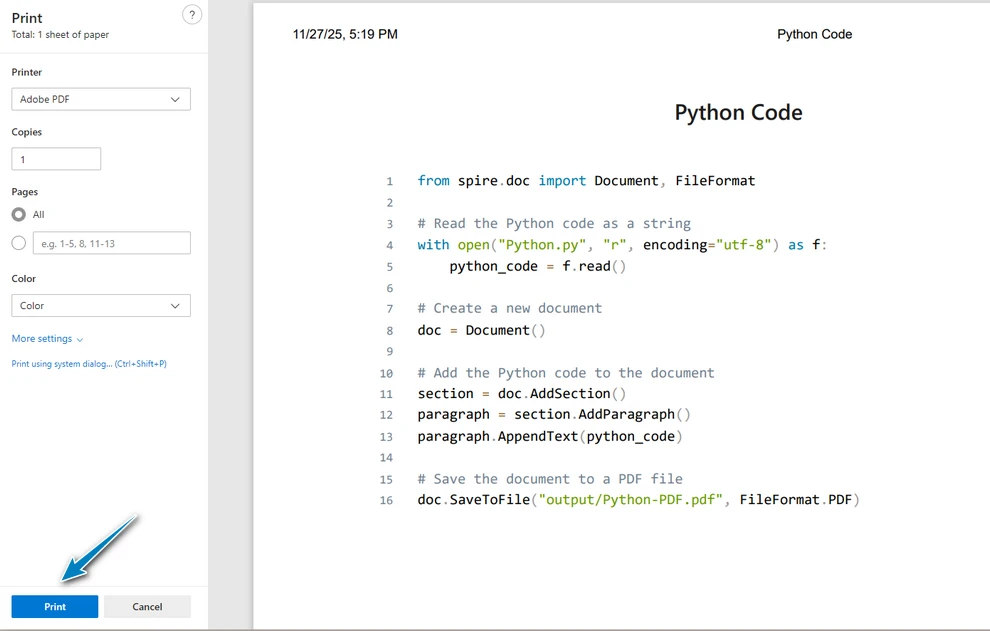Open the Color mode dropdown
This screenshot has height=631, width=990.
click(101, 306)
